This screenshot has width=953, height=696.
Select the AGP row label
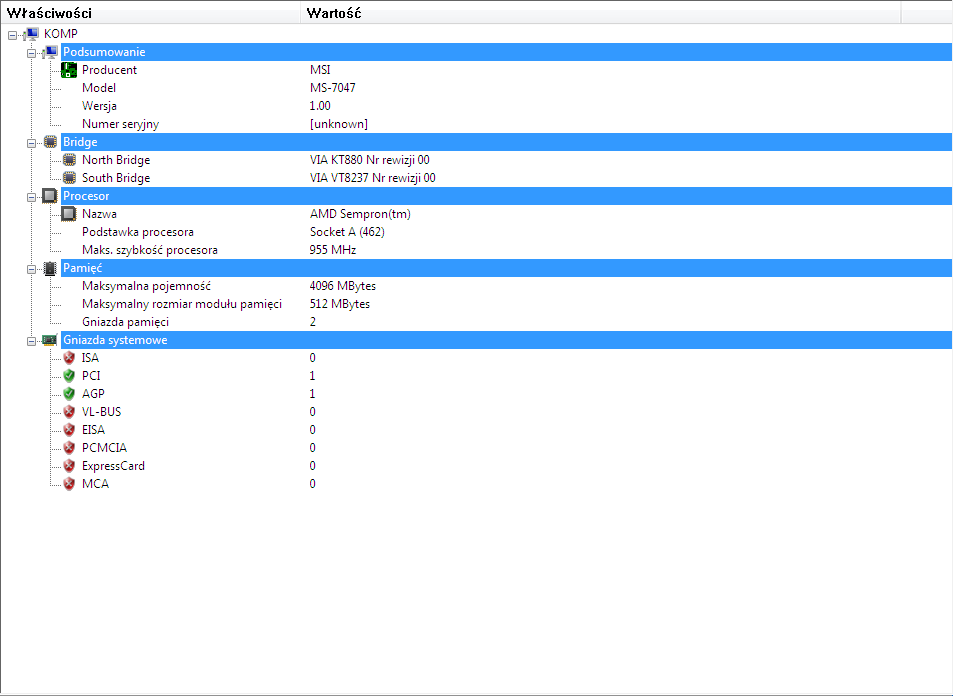point(93,394)
